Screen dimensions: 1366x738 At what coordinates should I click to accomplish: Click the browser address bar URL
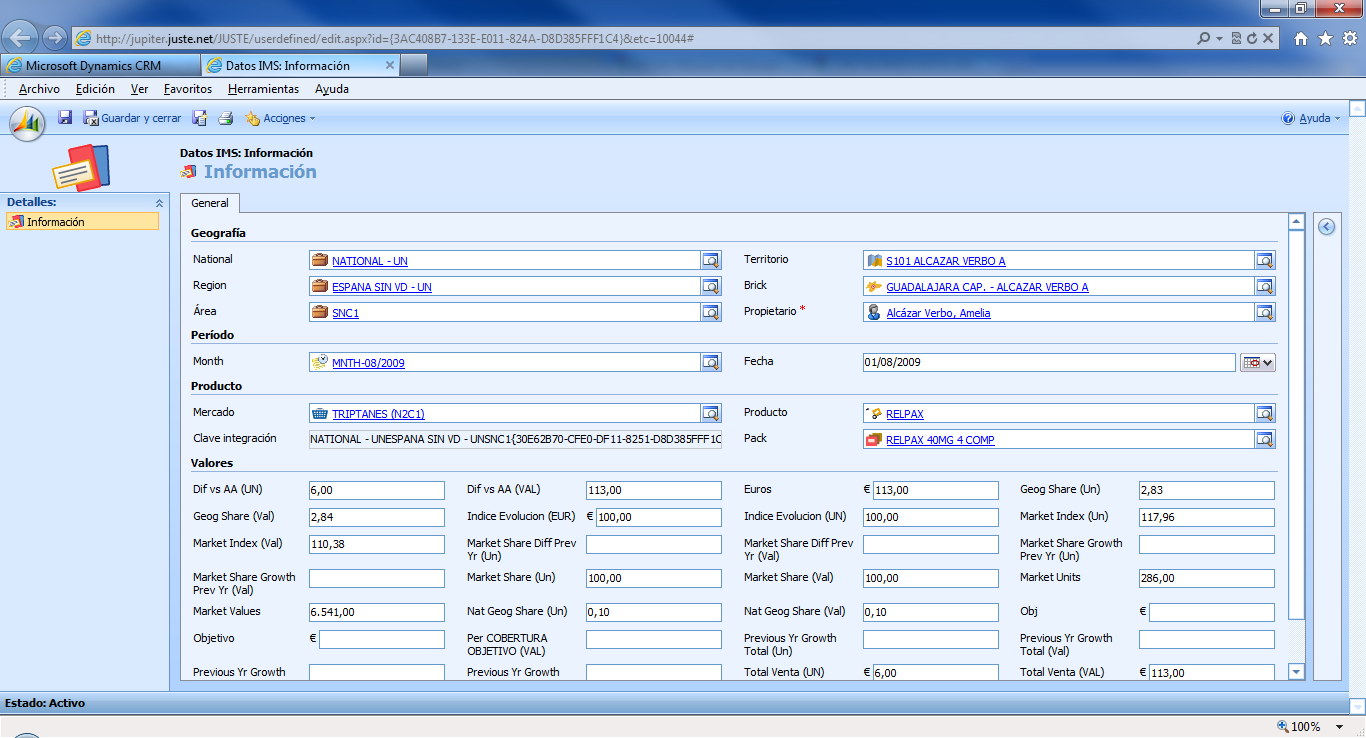click(x=395, y=38)
